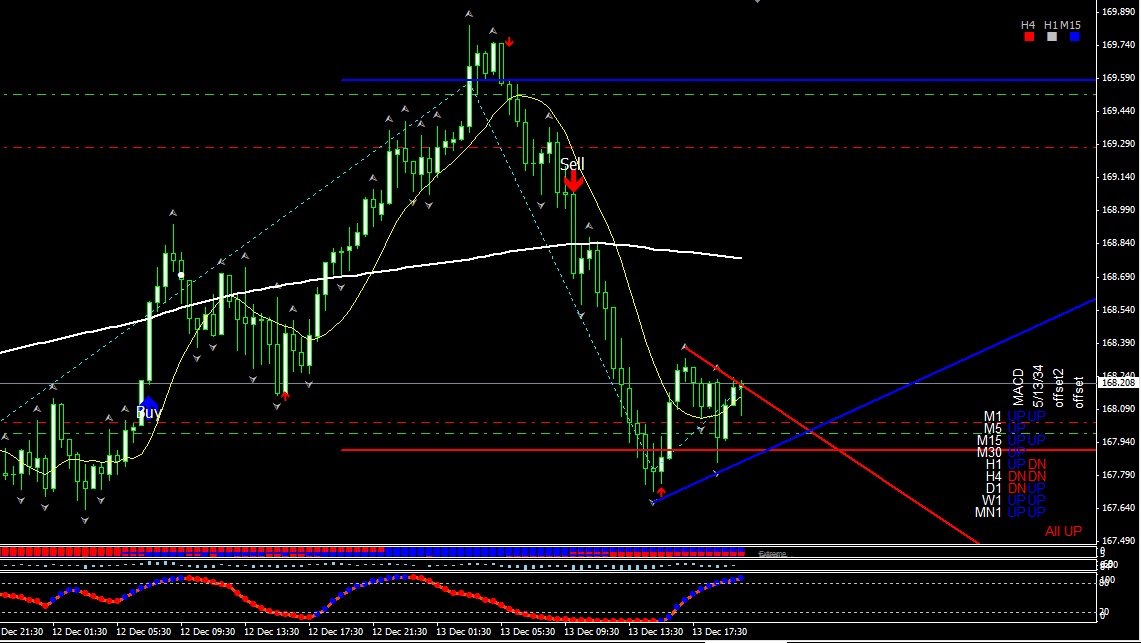Click the gray H1 legend square
Viewport: 1141px width, 643px height.
(x=1051, y=36)
